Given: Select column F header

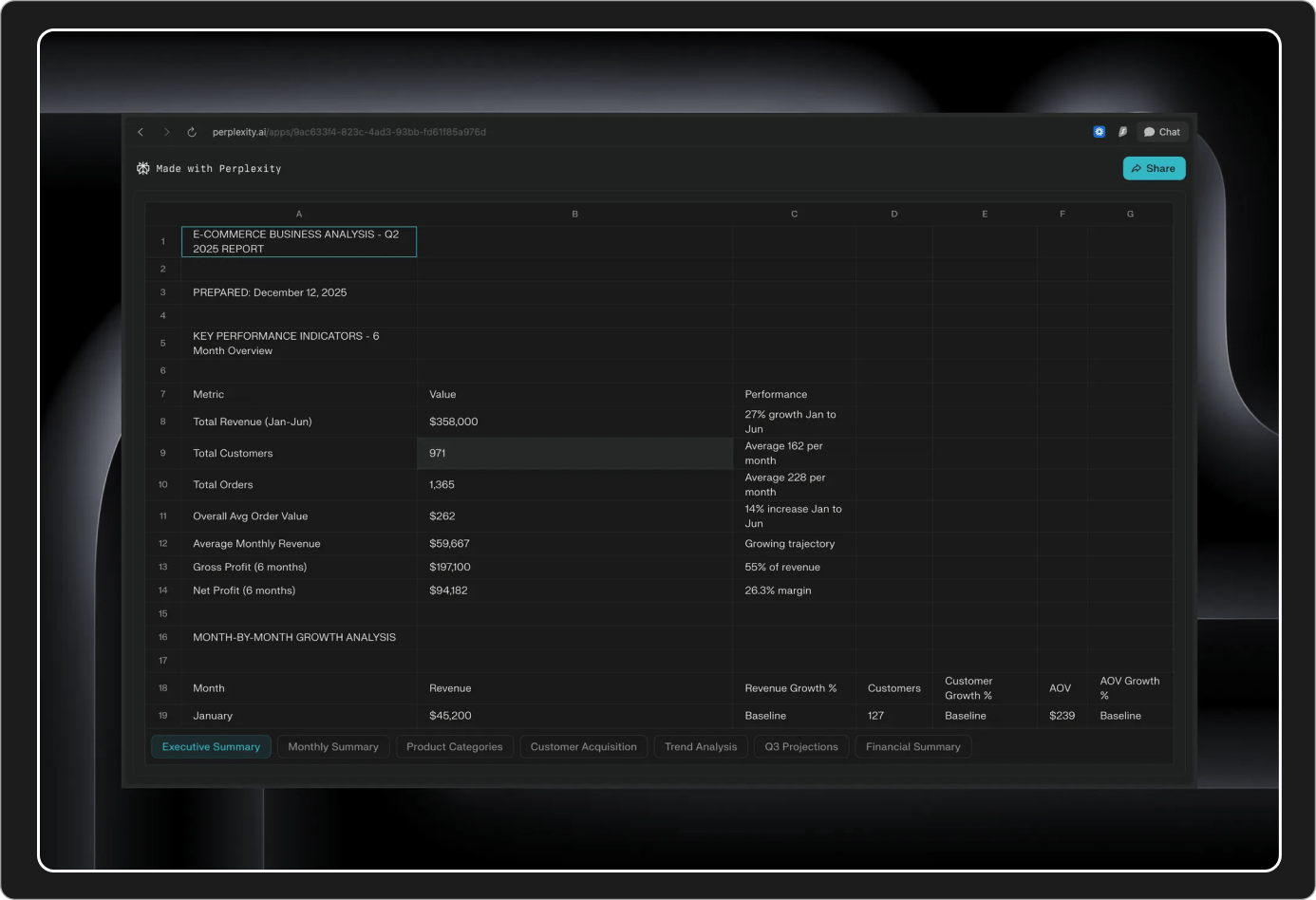Looking at the screenshot, I should [x=1062, y=214].
